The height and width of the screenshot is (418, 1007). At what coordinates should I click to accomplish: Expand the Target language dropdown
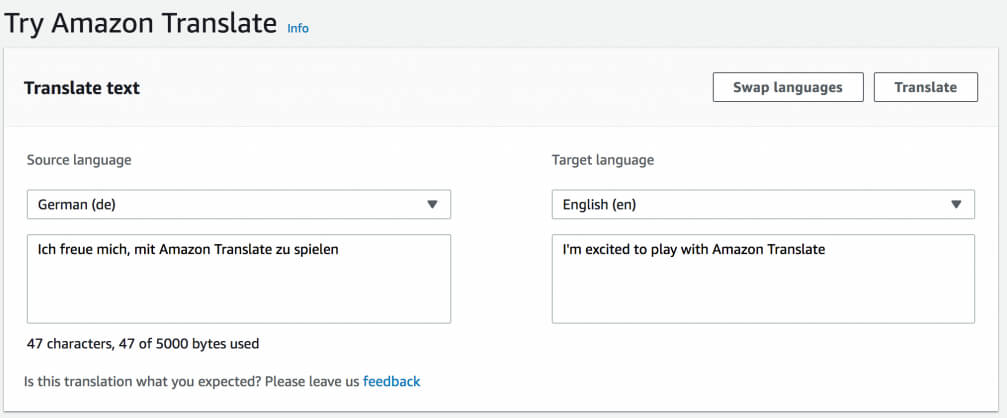tap(762, 204)
